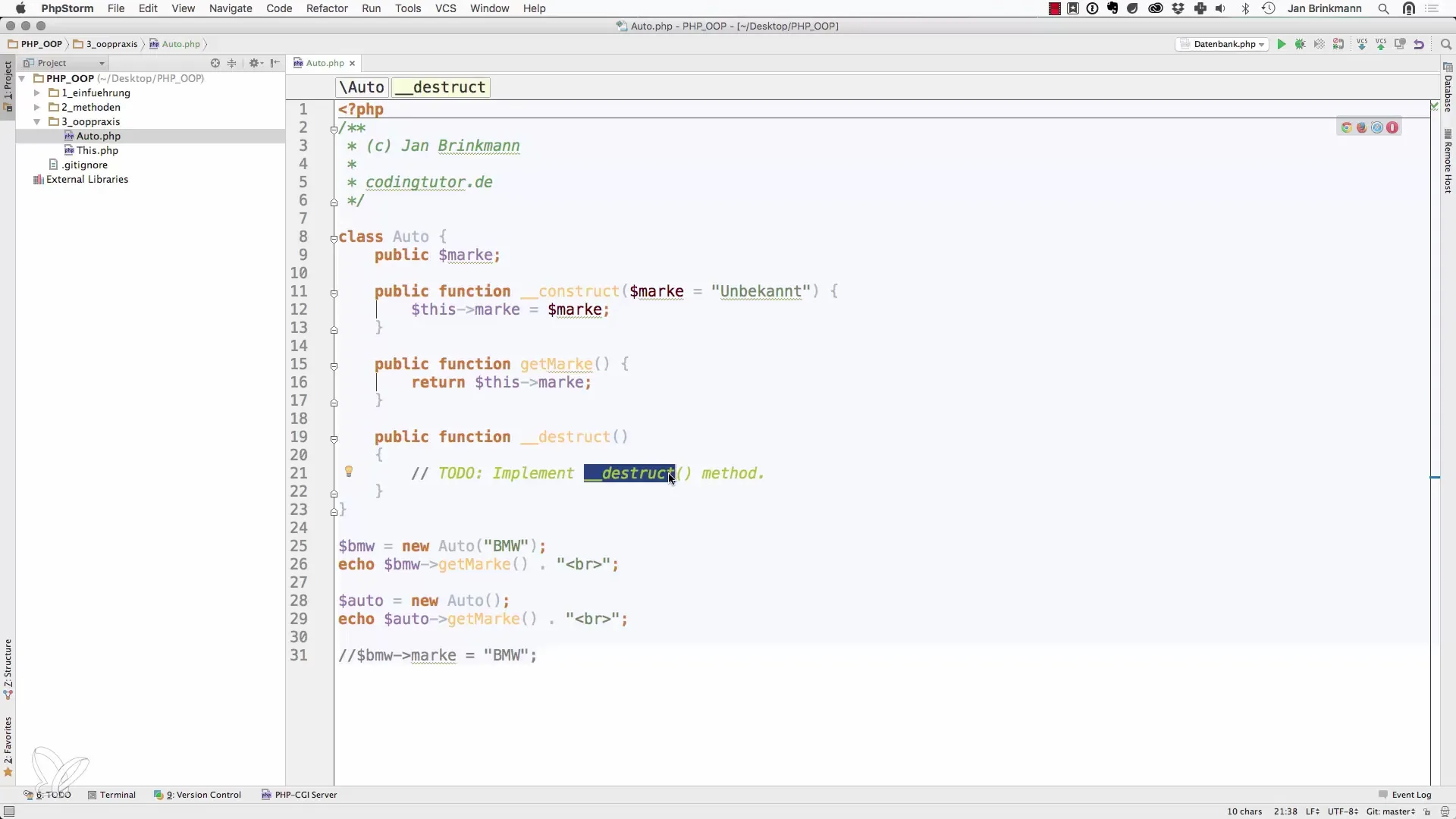Click PHP_OOP in navigation bar
The width and height of the screenshot is (1456, 819).
[35, 44]
